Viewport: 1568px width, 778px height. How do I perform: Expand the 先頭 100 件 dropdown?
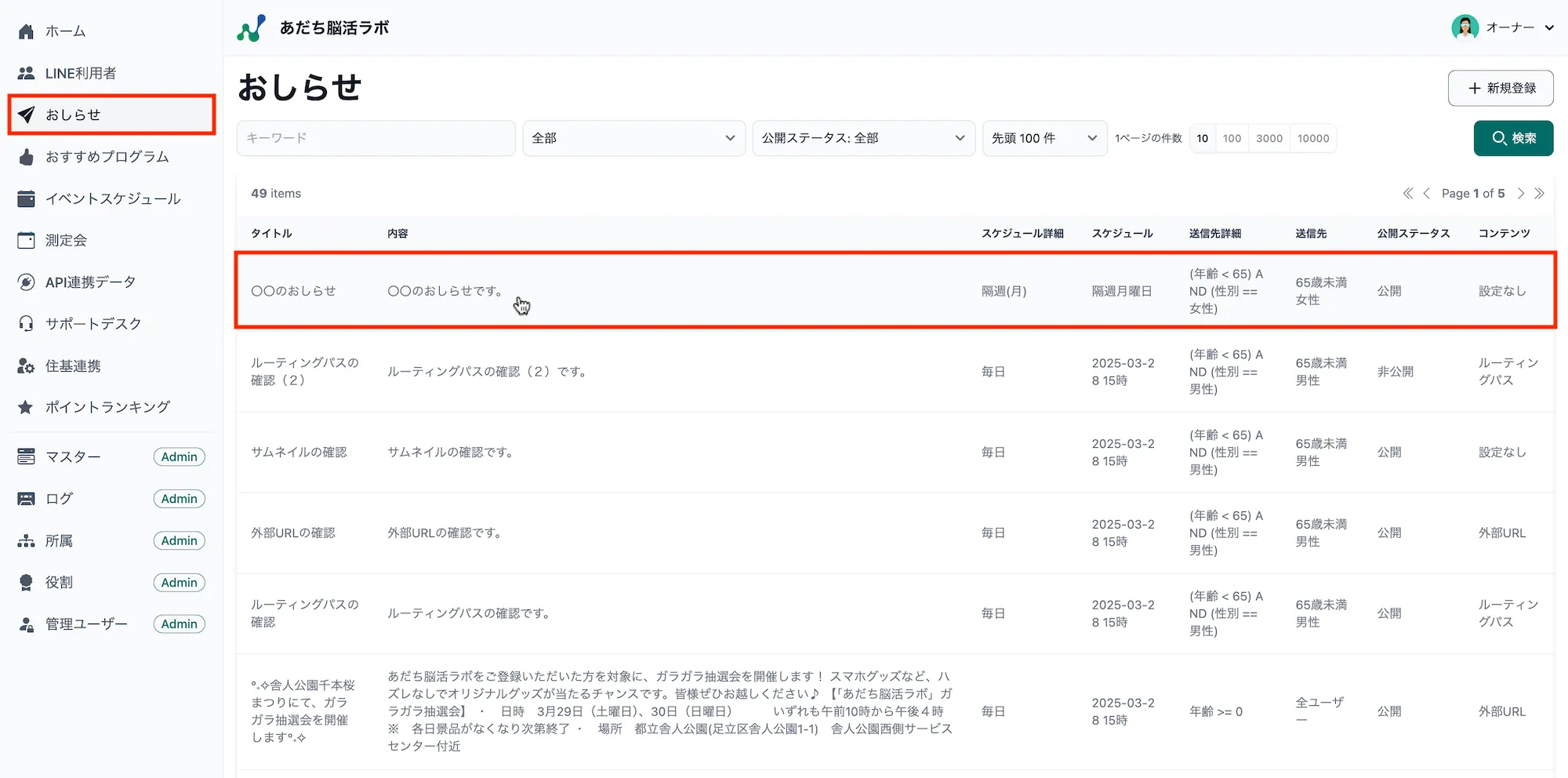click(x=1044, y=138)
